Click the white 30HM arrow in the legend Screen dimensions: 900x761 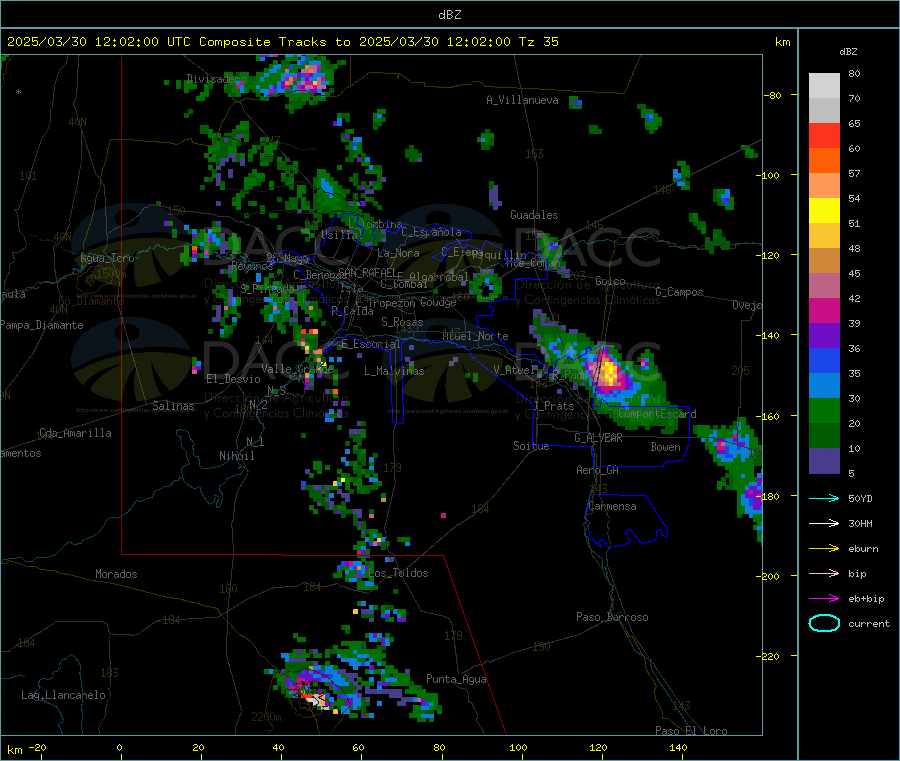point(824,523)
